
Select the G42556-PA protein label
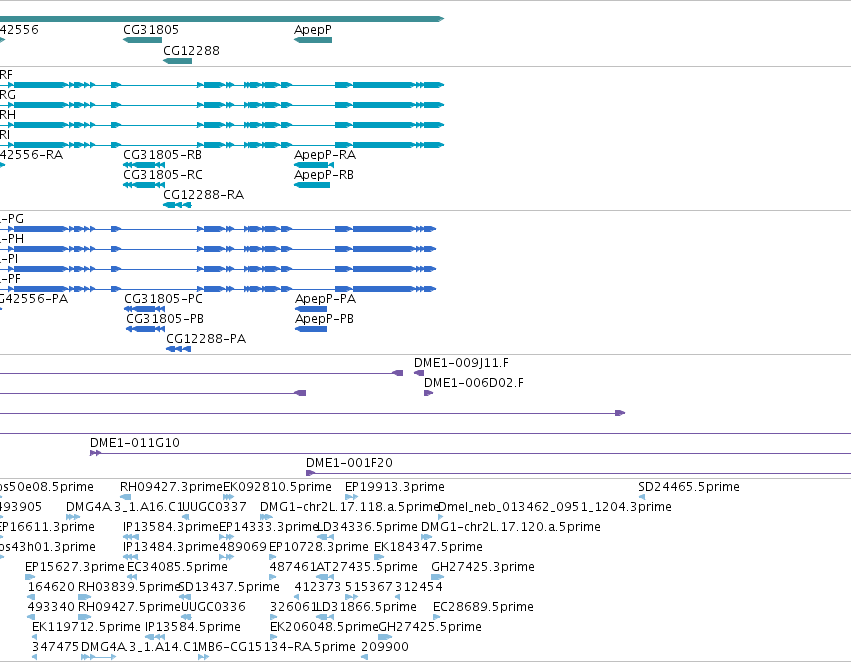click(x=34, y=298)
